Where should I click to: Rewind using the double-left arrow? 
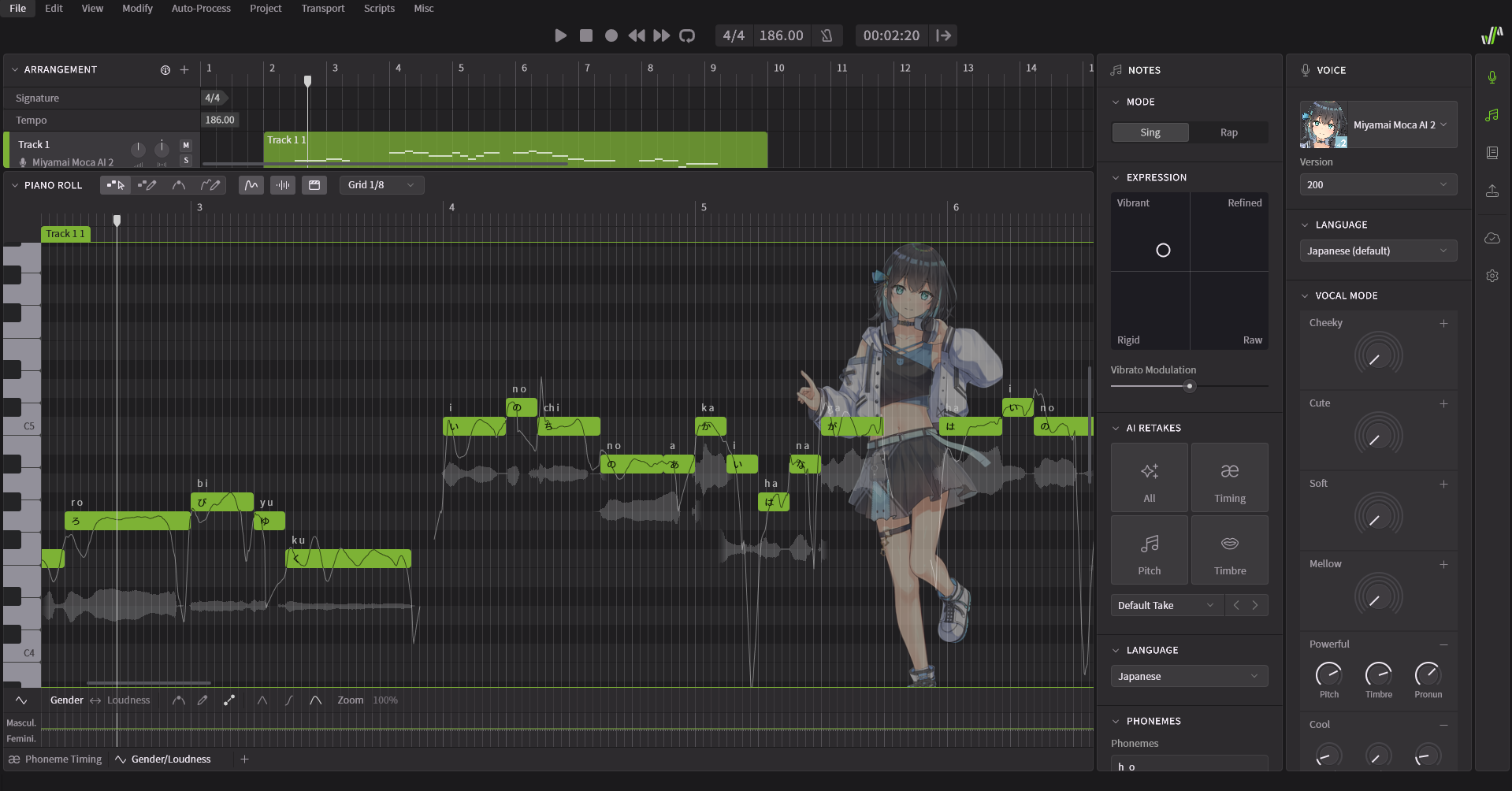coord(637,35)
